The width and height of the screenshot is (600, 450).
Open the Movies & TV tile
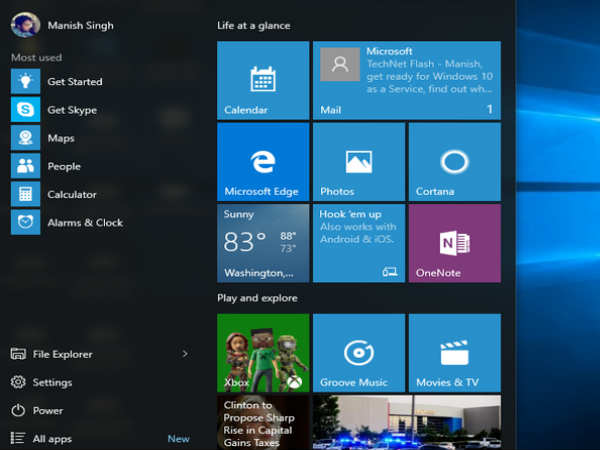point(455,353)
